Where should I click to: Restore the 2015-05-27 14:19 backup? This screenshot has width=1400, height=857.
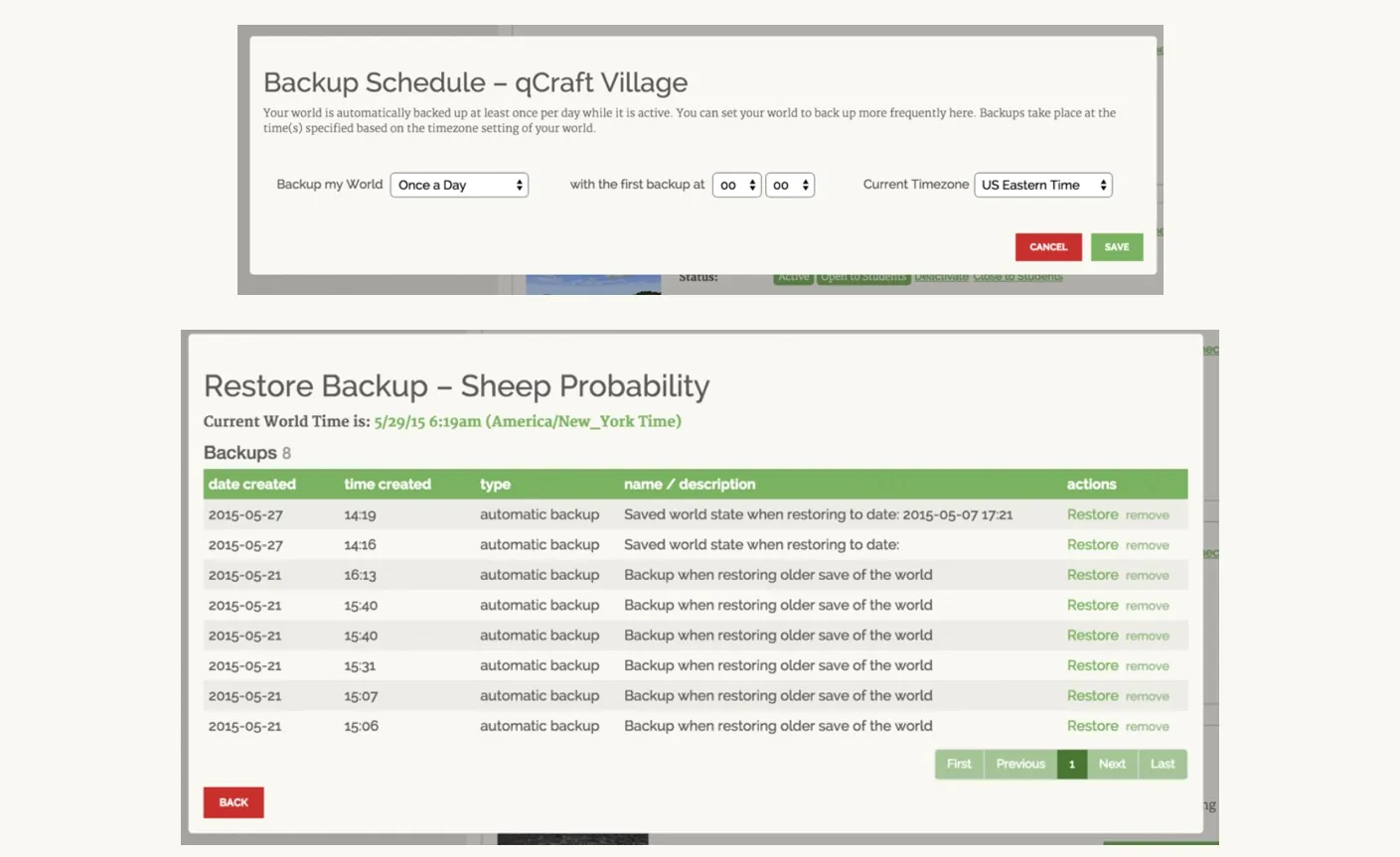pos(1093,514)
